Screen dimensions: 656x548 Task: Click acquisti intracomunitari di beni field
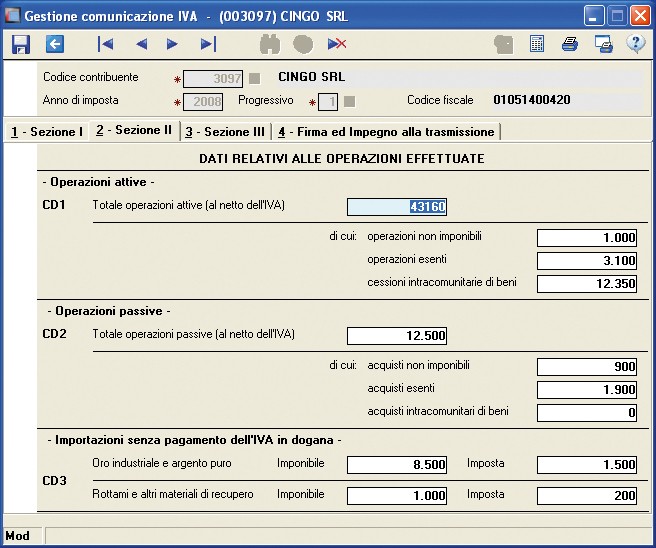[x=587, y=413]
